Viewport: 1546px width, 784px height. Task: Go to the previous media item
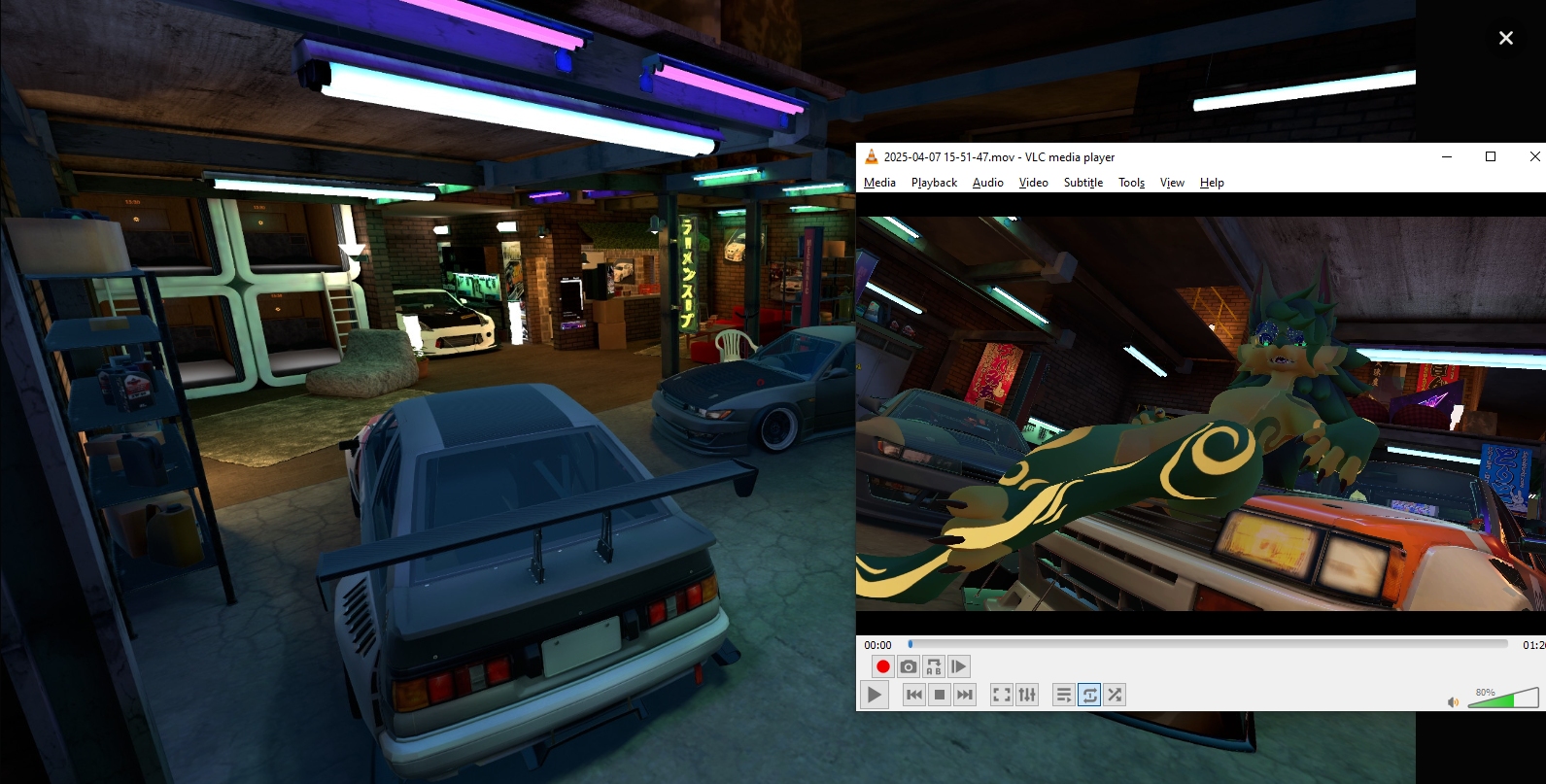[x=913, y=695]
